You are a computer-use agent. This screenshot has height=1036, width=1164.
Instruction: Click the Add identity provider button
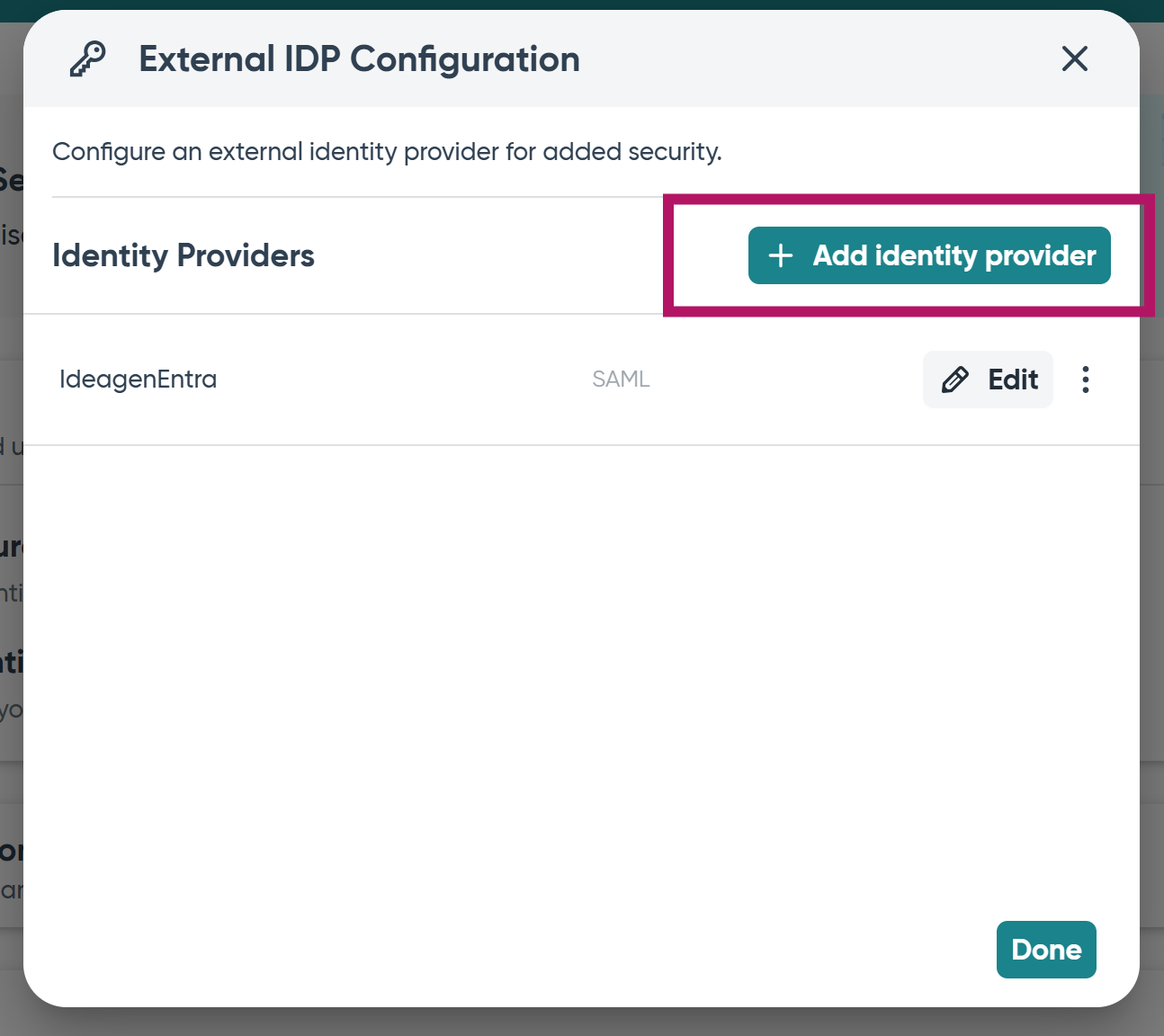[929, 255]
